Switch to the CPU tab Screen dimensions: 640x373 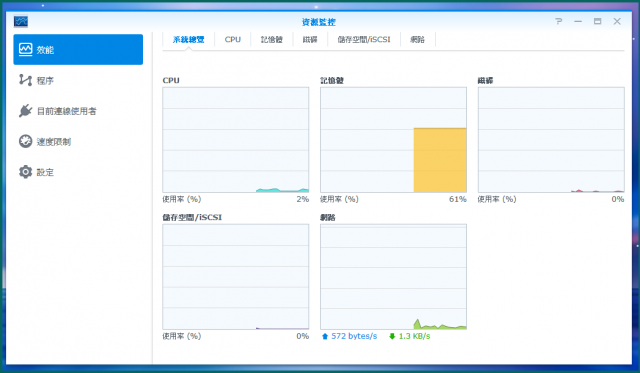tap(233, 40)
